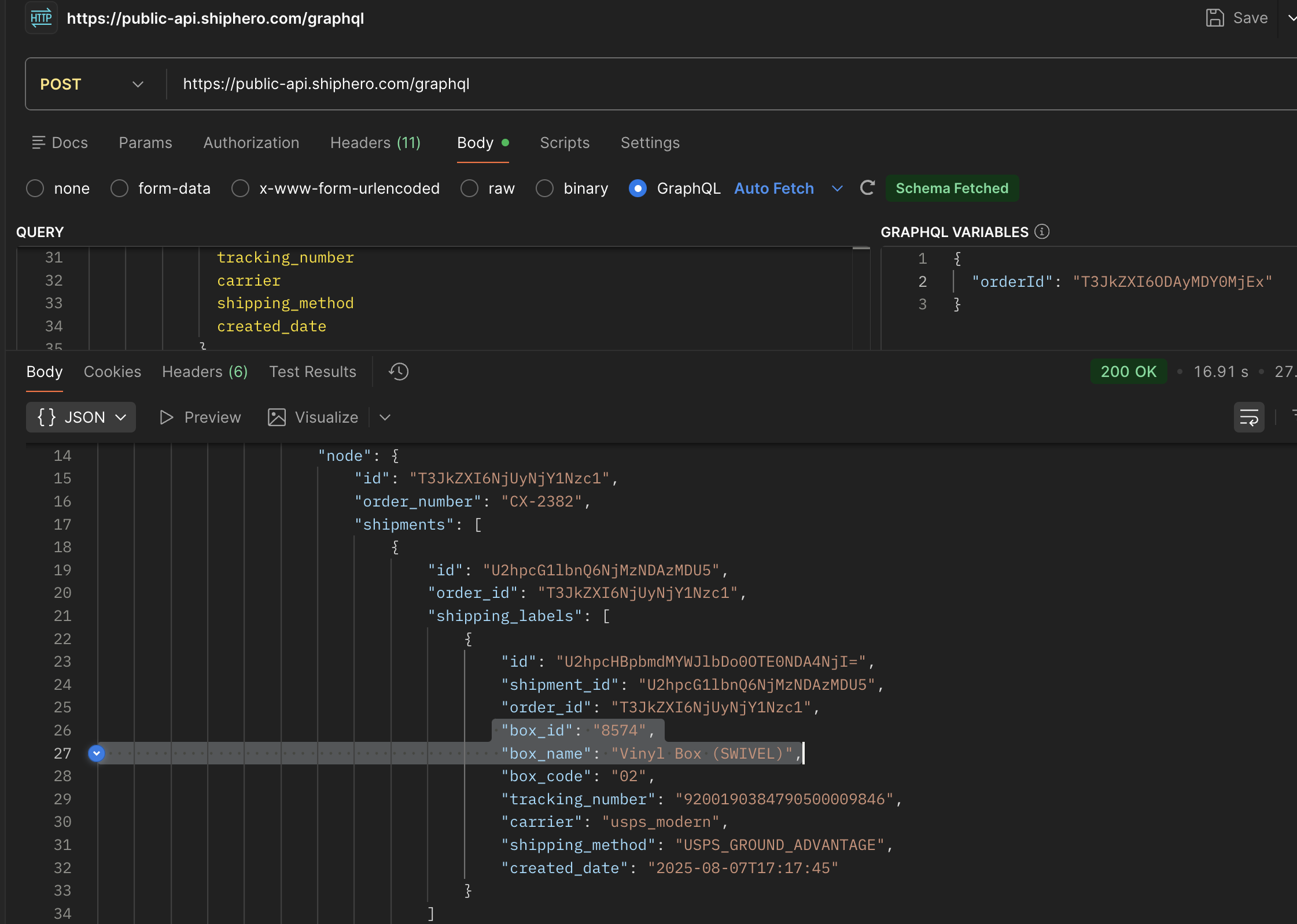Click the Visualize image icon
Image resolution: width=1297 pixels, height=924 pixels.
pos(277,417)
